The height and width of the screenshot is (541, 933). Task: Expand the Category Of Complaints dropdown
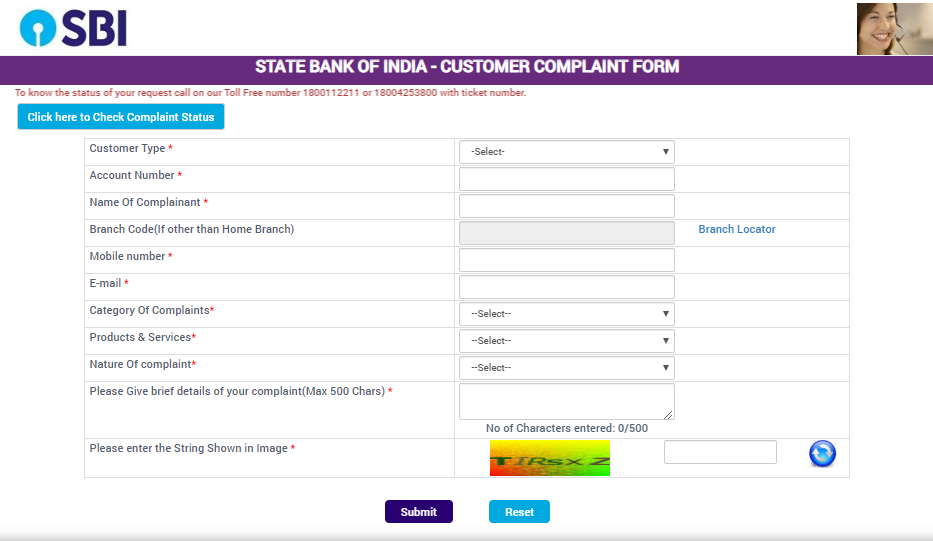point(566,314)
